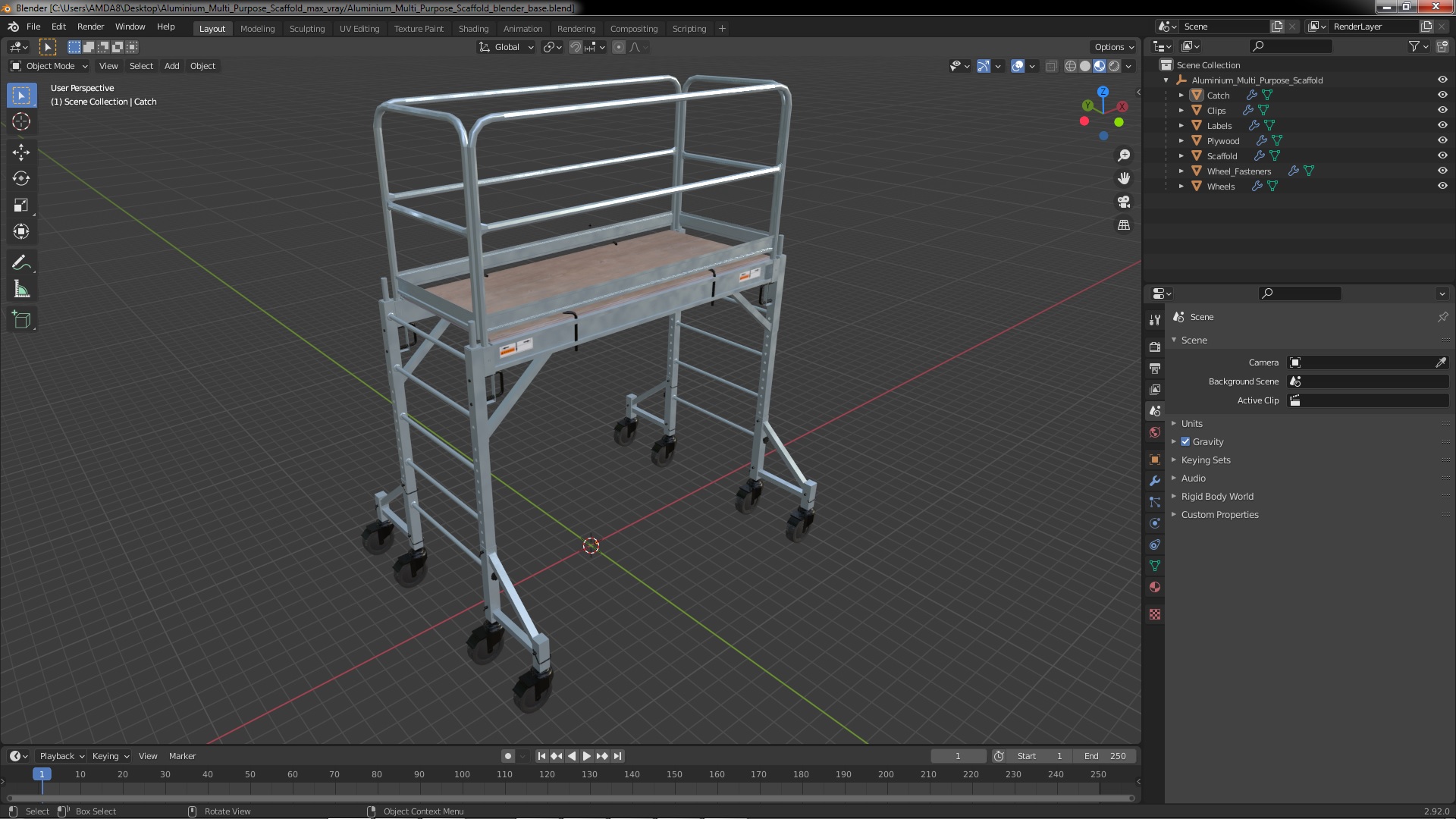Select the Add Cube tool

pos(21,319)
